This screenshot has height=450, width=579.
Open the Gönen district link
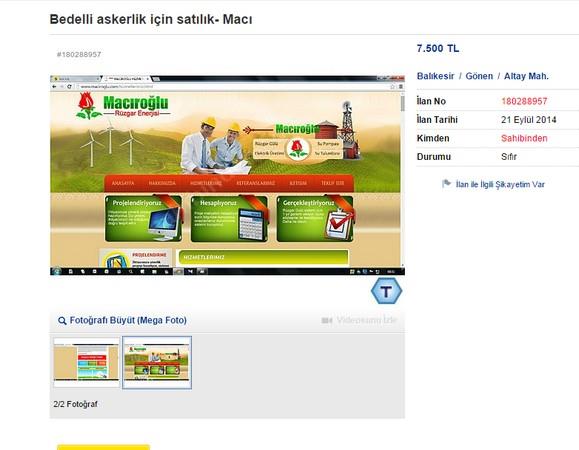click(x=479, y=76)
